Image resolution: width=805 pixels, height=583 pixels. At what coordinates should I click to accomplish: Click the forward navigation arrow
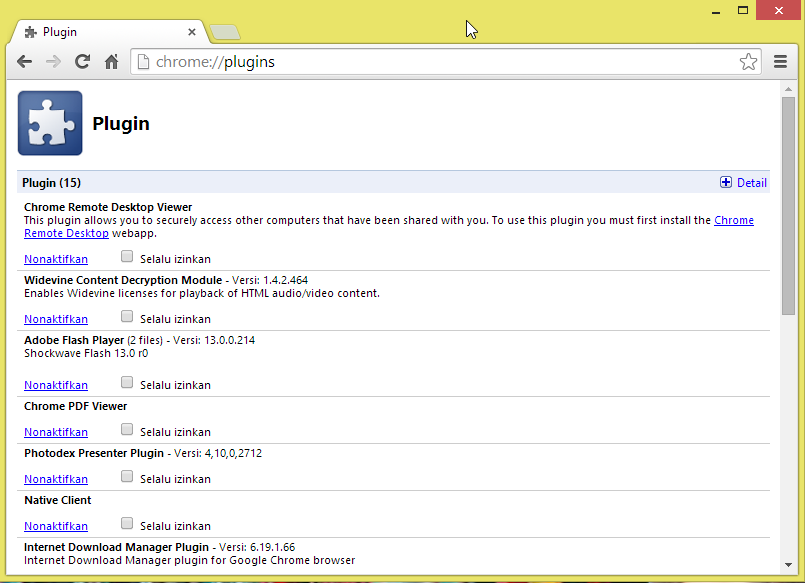click(x=53, y=62)
